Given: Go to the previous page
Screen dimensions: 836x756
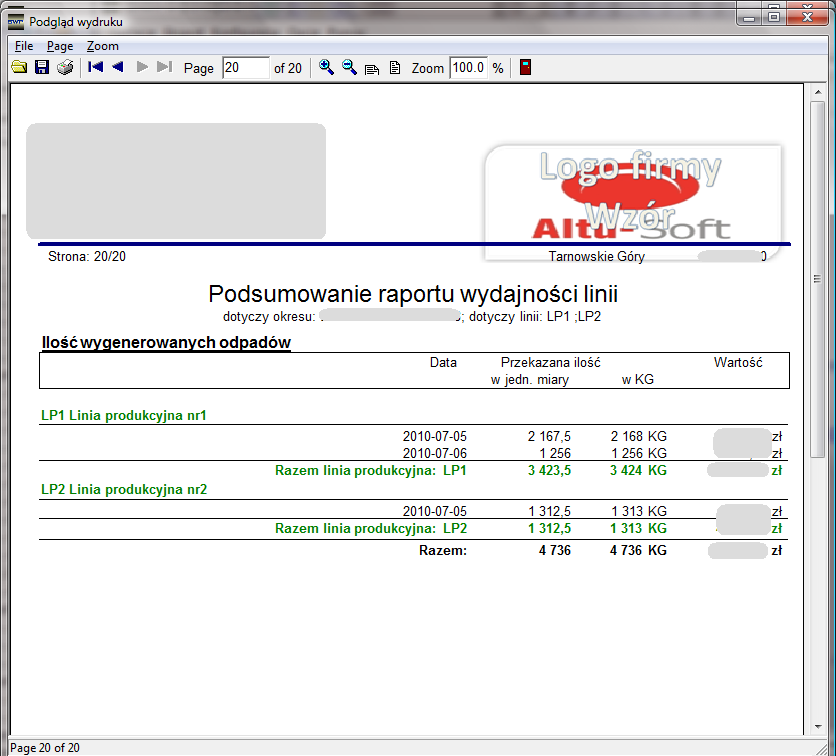Looking at the screenshot, I should pyautogui.click(x=118, y=67).
